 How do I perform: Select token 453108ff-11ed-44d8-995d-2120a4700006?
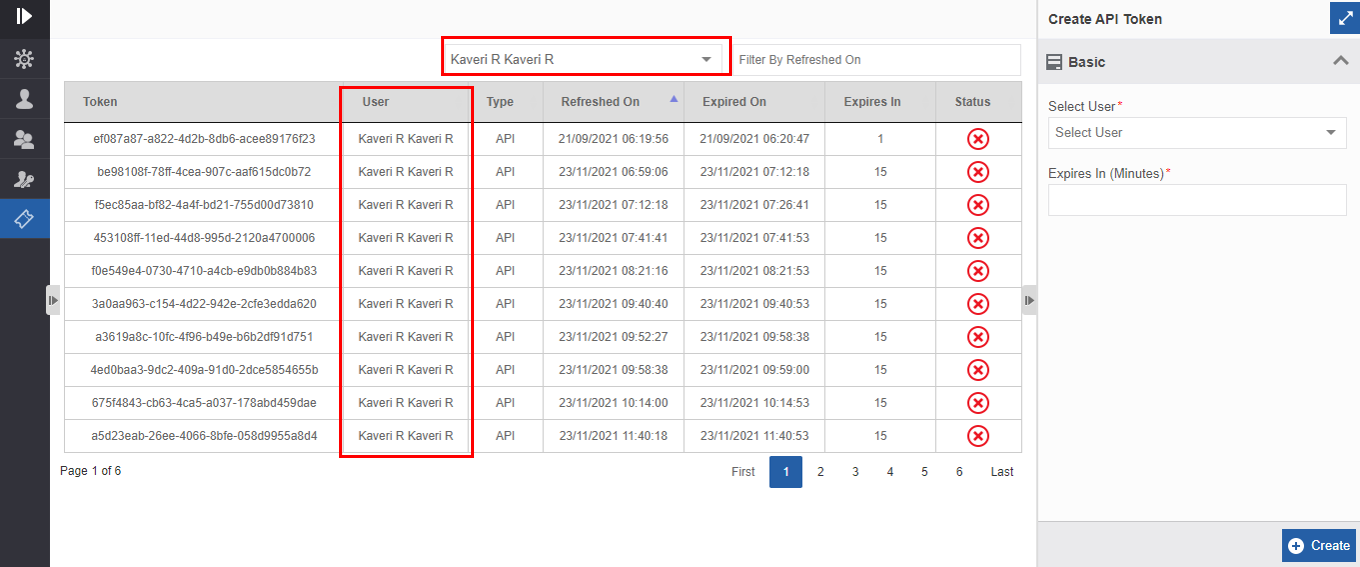click(x=204, y=238)
